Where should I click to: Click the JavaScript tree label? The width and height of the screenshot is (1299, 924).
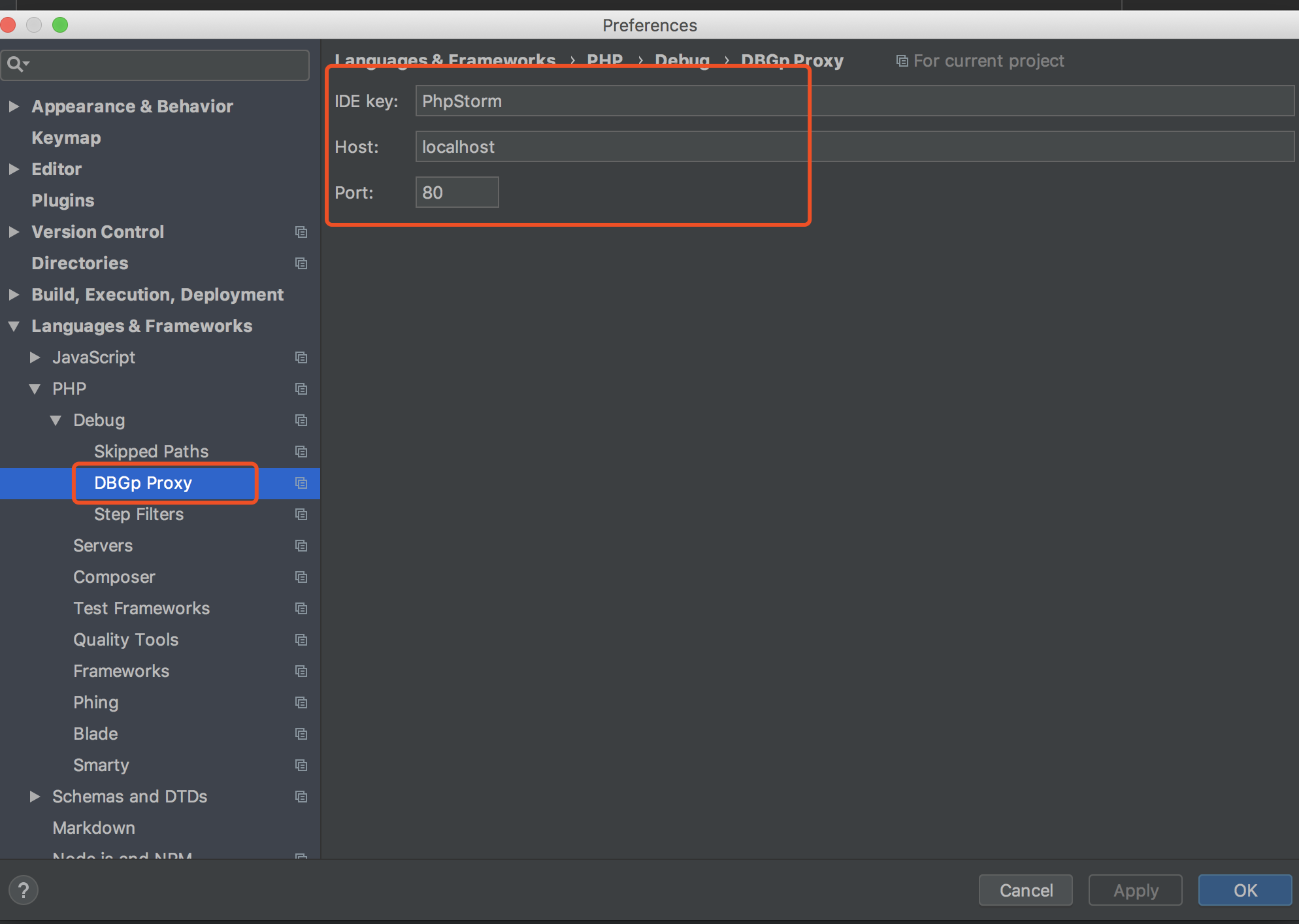pyautogui.click(x=94, y=357)
